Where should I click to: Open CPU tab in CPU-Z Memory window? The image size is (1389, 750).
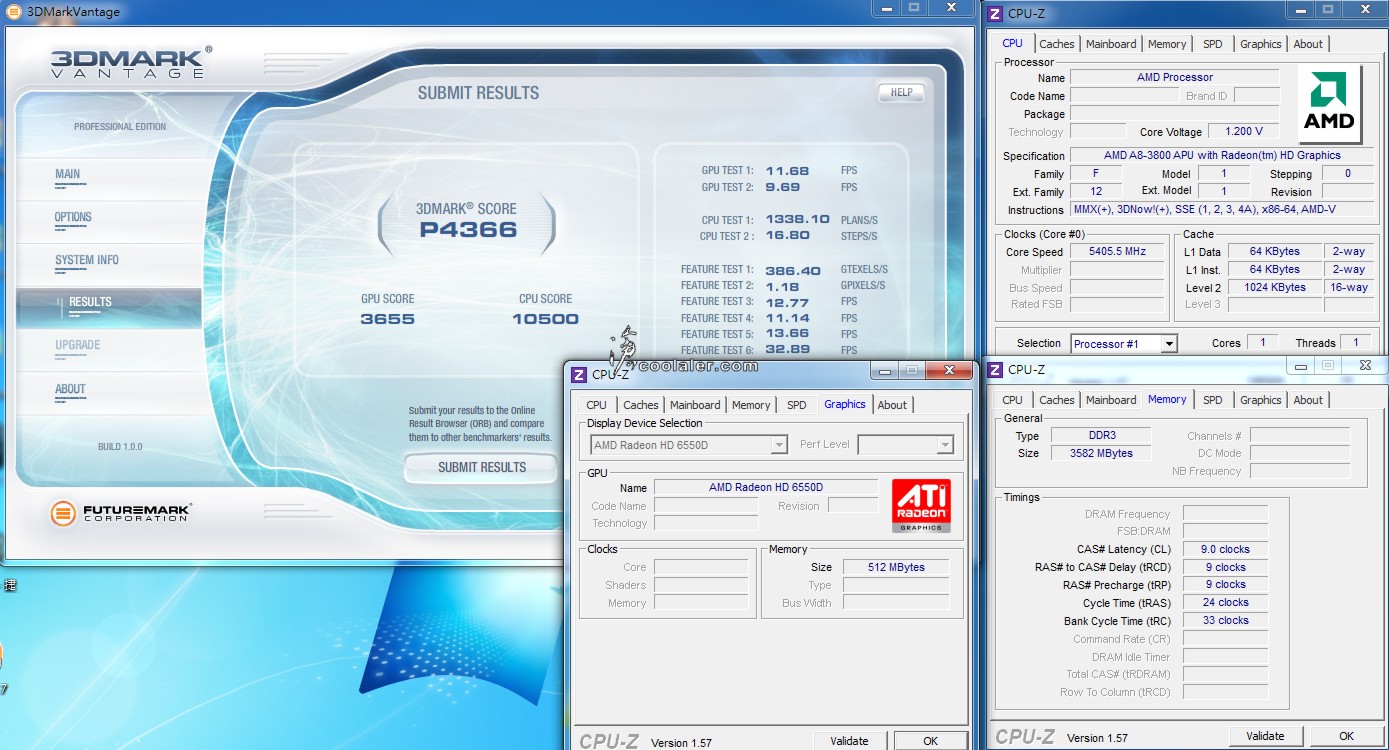pos(1012,400)
